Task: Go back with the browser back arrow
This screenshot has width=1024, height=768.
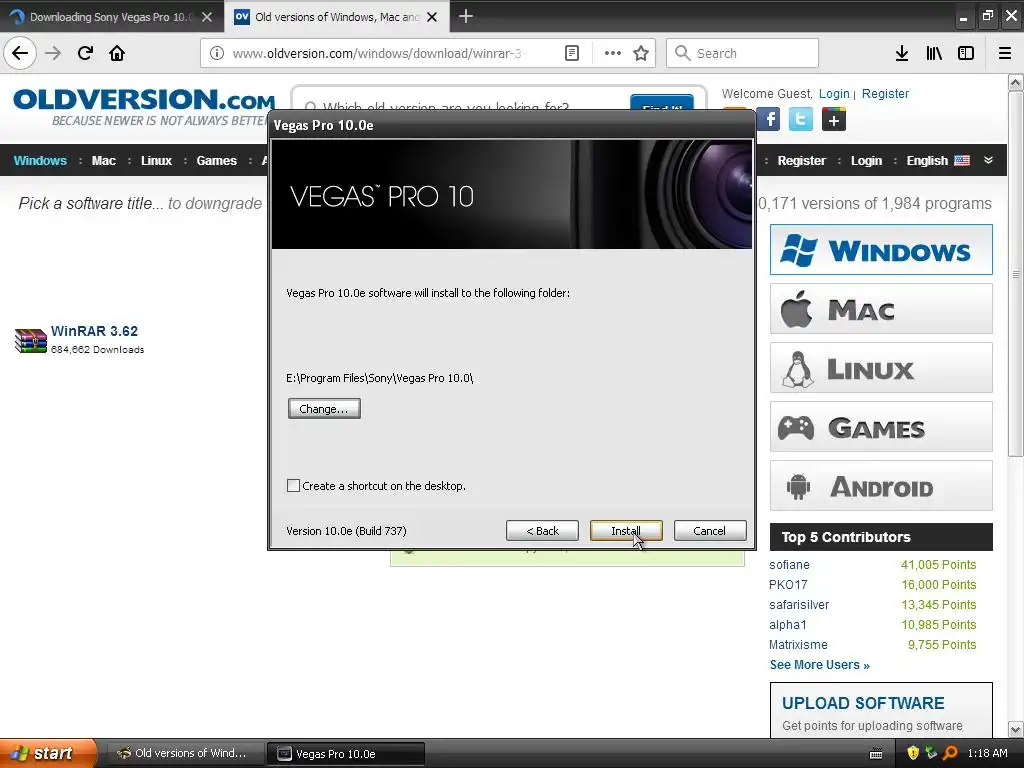Action: [20, 53]
